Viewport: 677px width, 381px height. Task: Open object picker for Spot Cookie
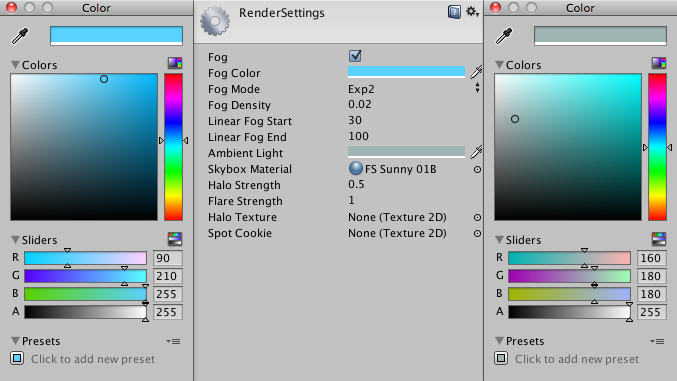pos(477,233)
